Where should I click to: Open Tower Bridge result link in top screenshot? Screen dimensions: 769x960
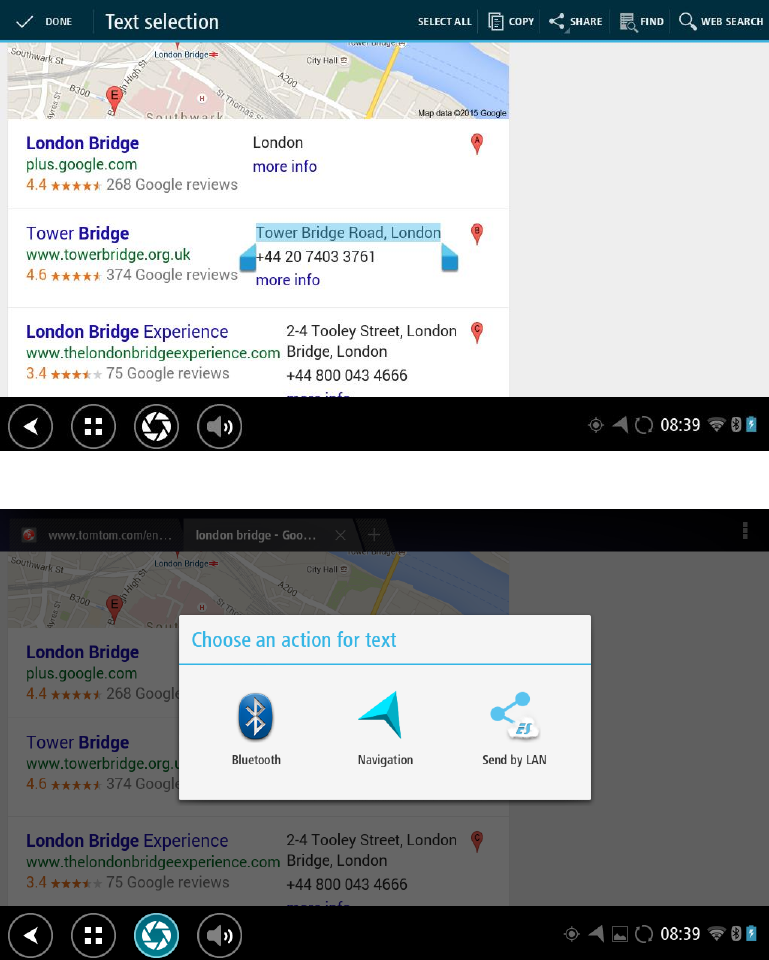pyautogui.click(x=77, y=233)
